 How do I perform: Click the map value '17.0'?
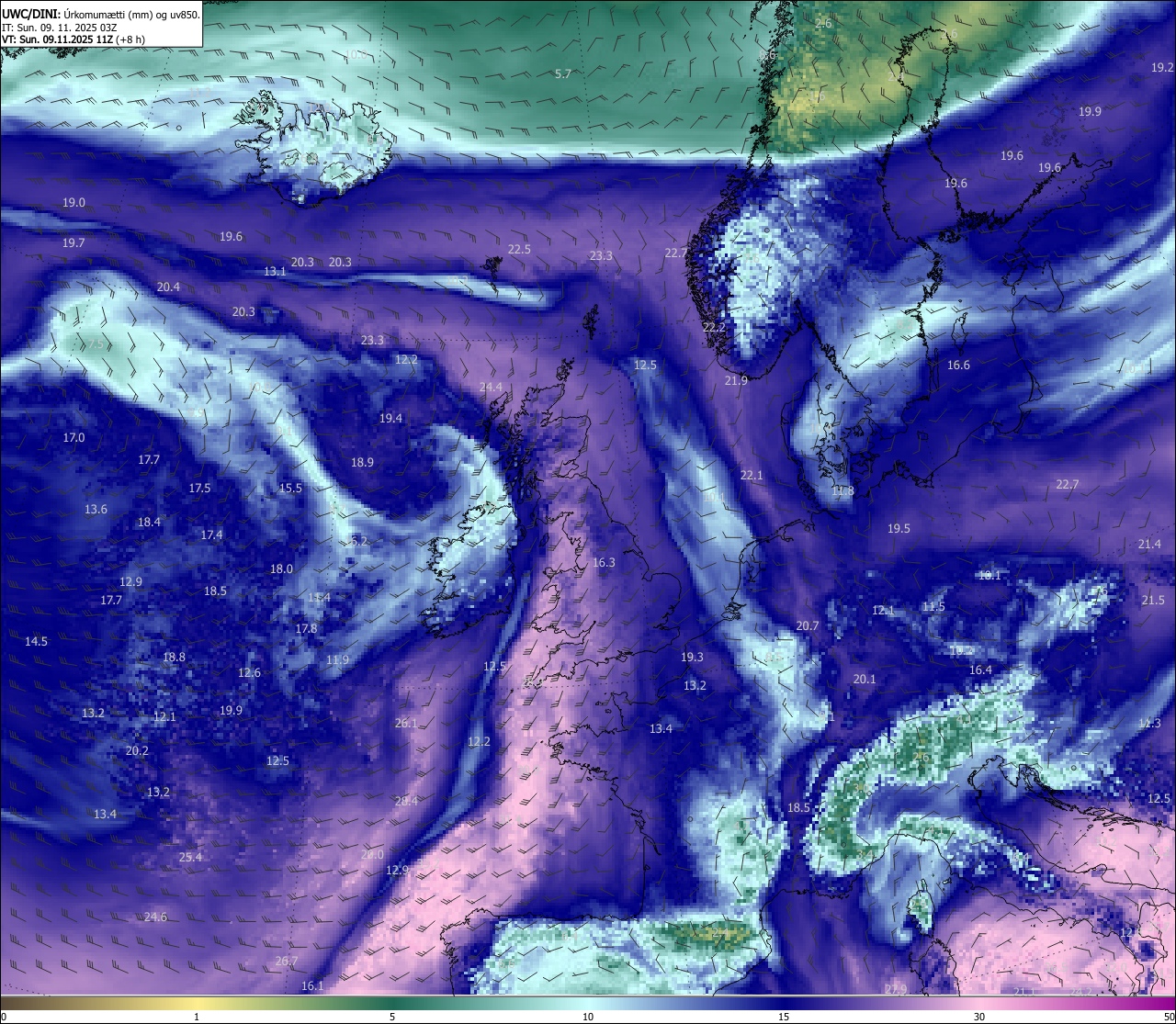(x=73, y=437)
